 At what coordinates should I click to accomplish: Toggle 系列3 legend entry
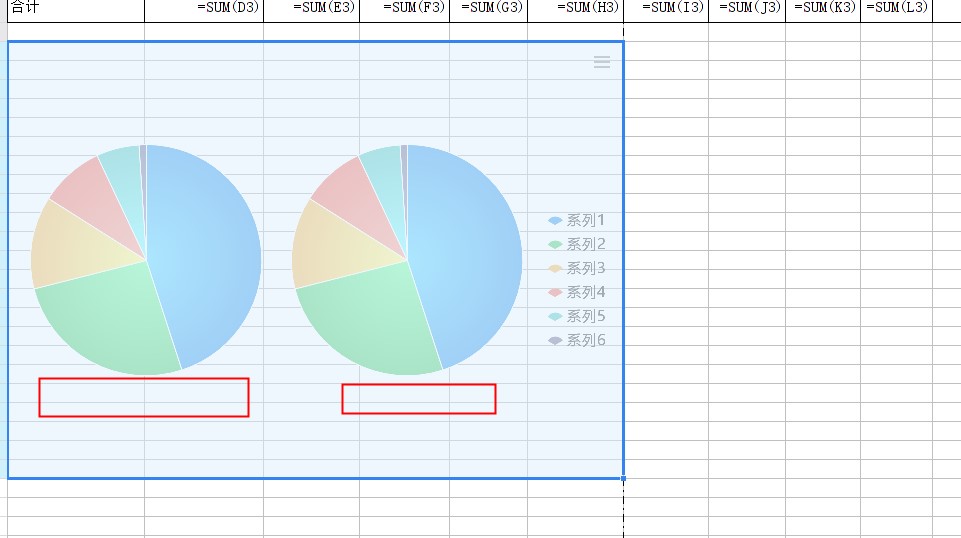(577, 268)
